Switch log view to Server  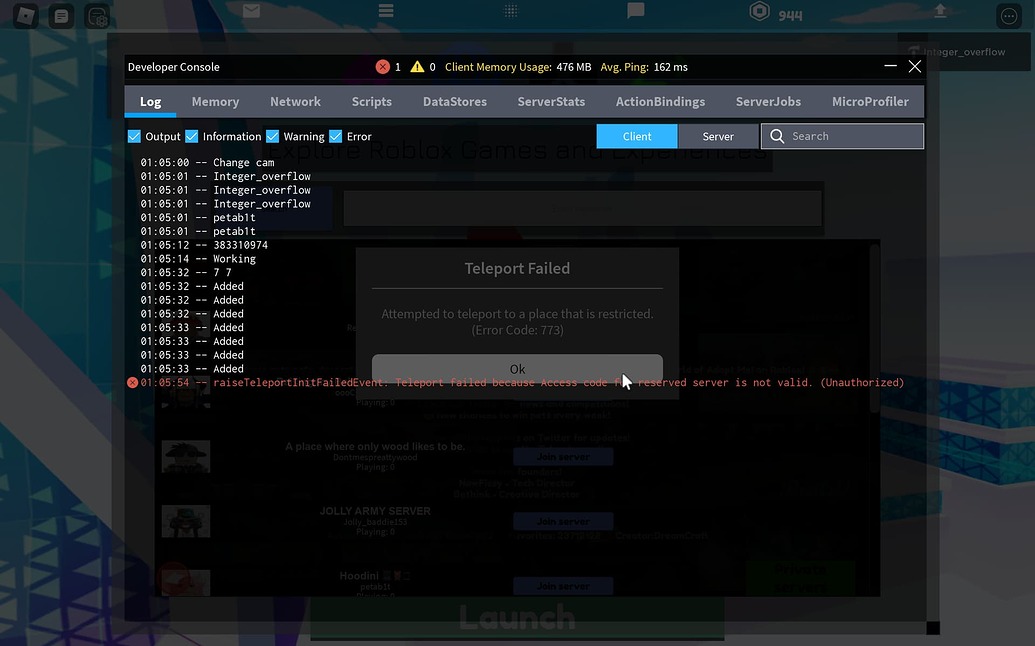coord(718,135)
